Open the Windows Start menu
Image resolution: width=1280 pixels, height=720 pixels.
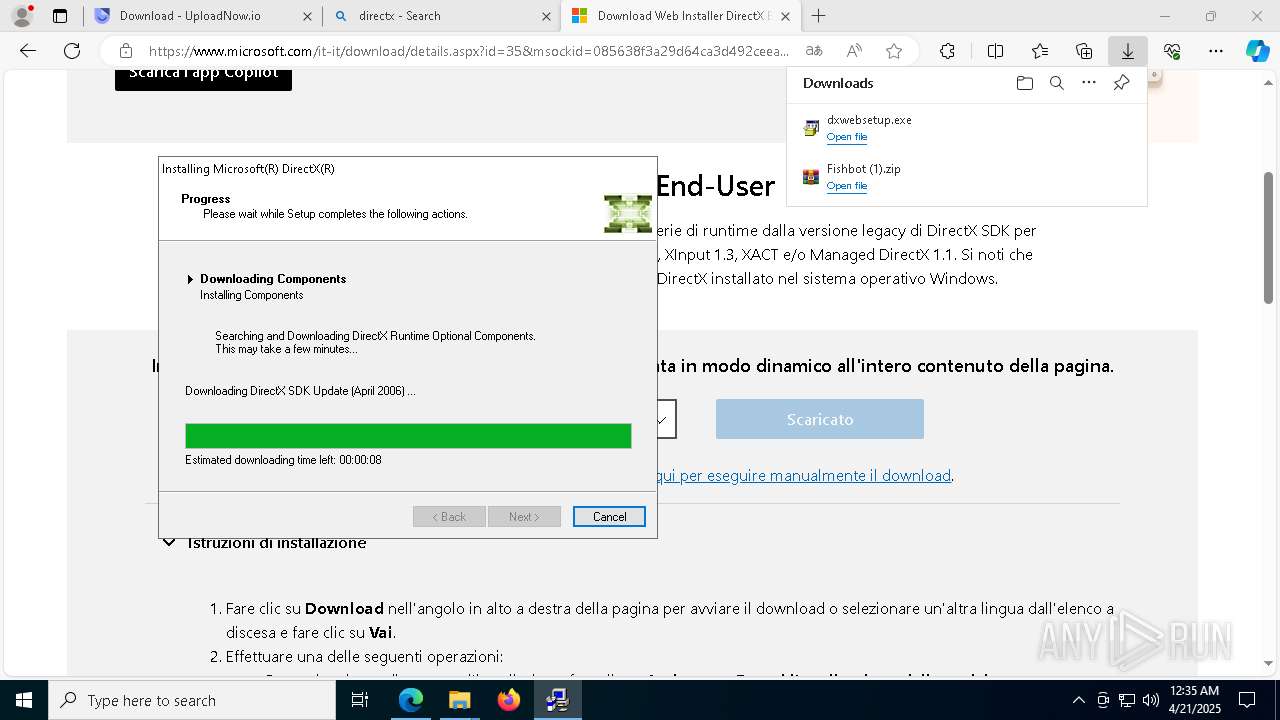click(x=23, y=700)
